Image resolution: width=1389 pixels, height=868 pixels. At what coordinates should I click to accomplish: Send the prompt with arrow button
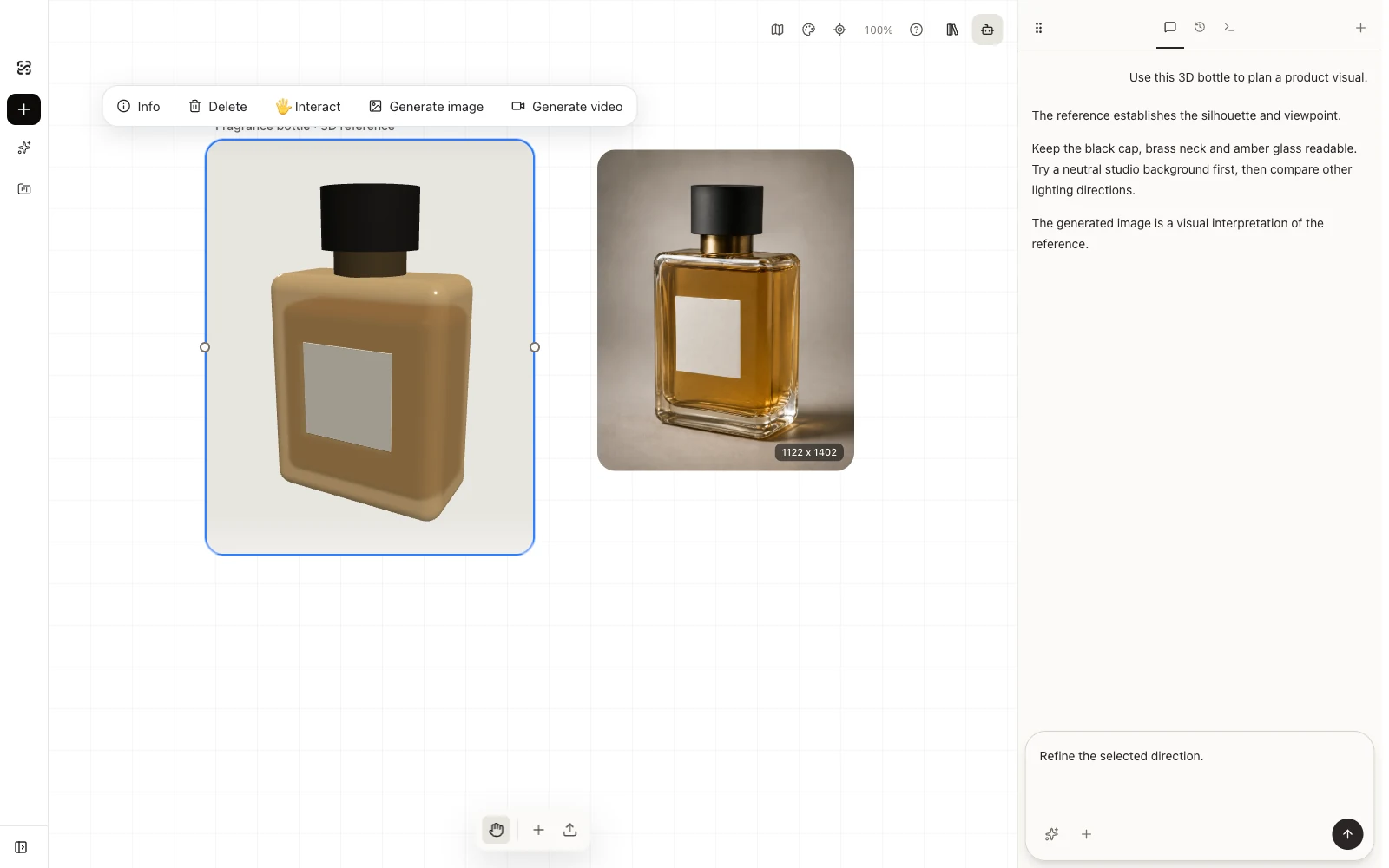1347,834
